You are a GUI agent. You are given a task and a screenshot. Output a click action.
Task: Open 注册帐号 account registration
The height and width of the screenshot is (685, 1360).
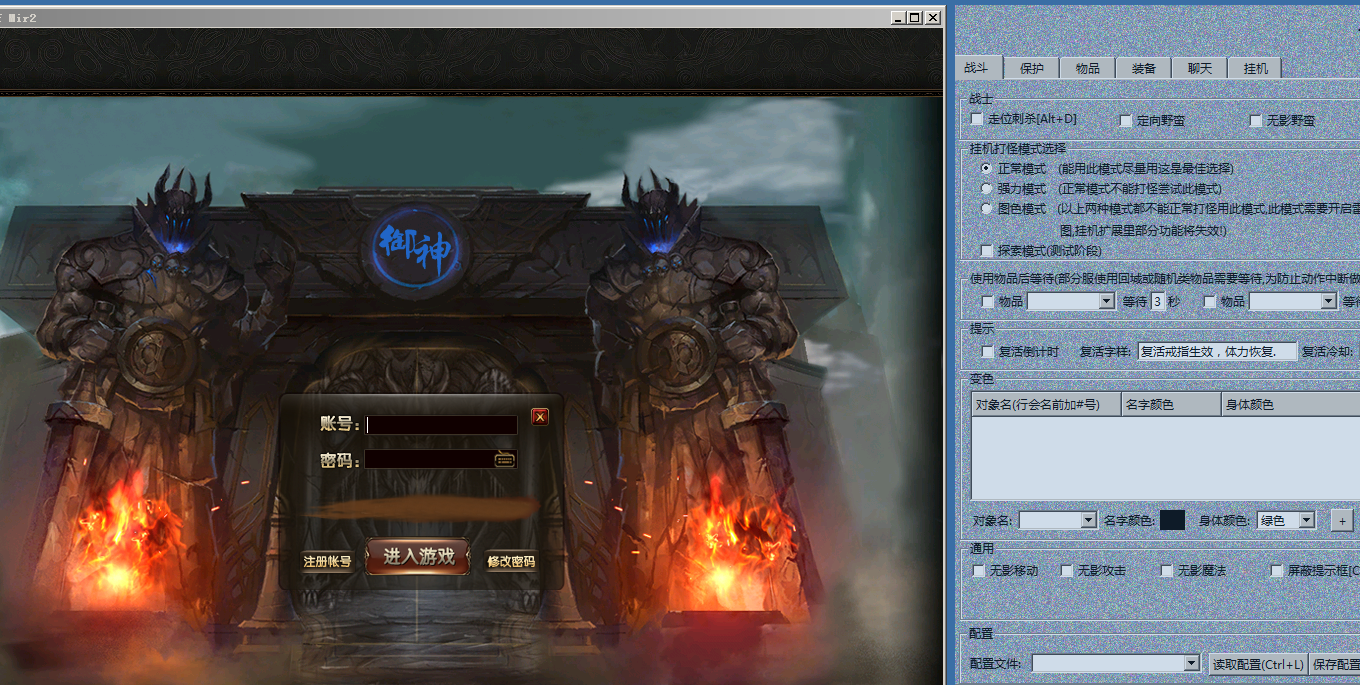pyautogui.click(x=327, y=561)
